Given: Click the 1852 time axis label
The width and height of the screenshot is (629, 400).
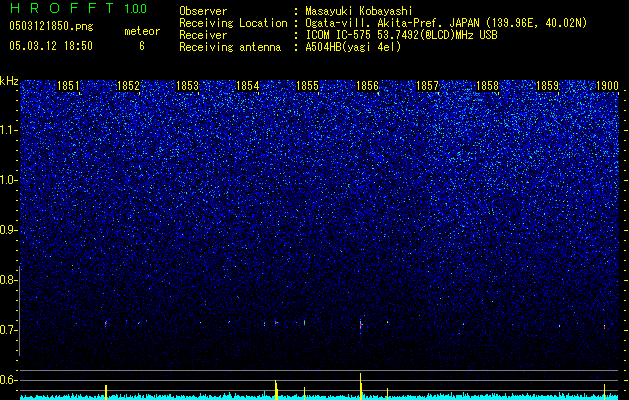Looking at the screenshot, I should pos(128,86).
